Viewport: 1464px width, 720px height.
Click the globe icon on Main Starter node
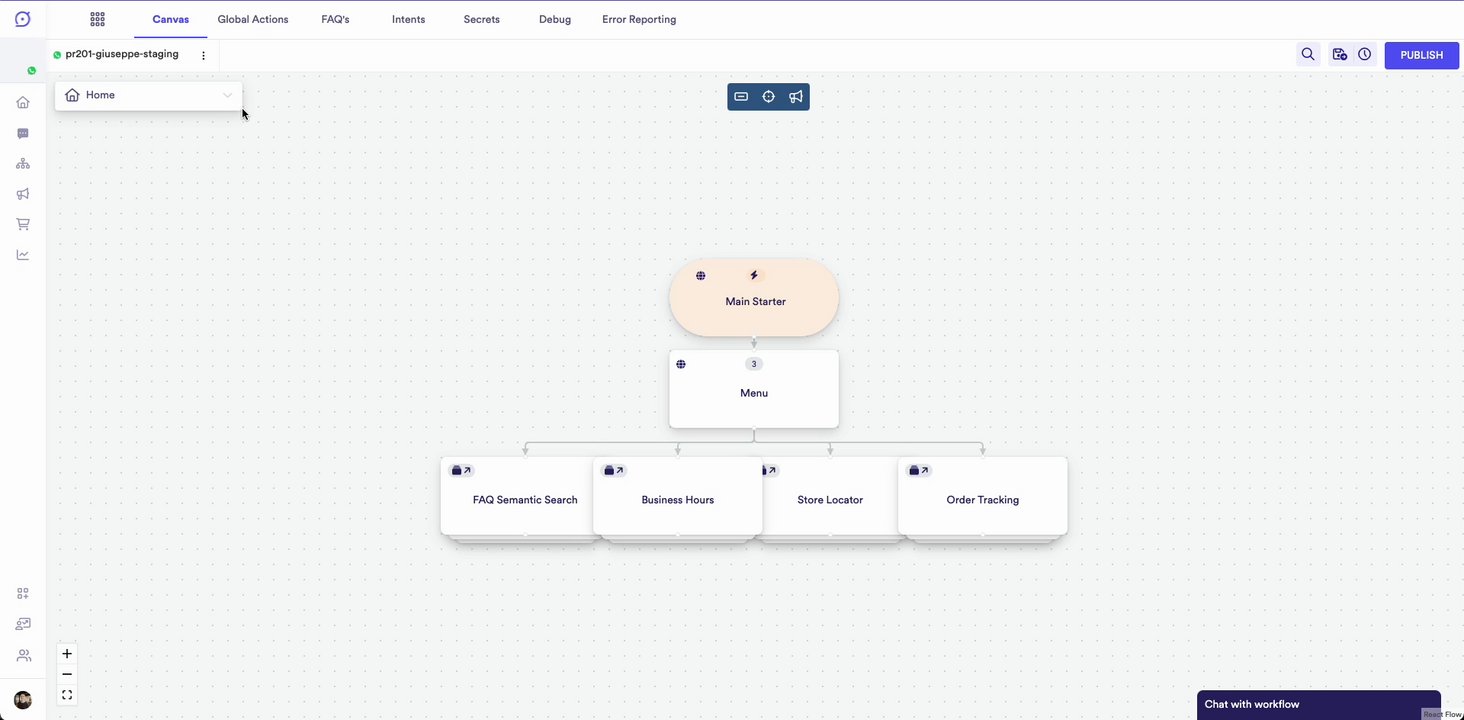[701, 276]
